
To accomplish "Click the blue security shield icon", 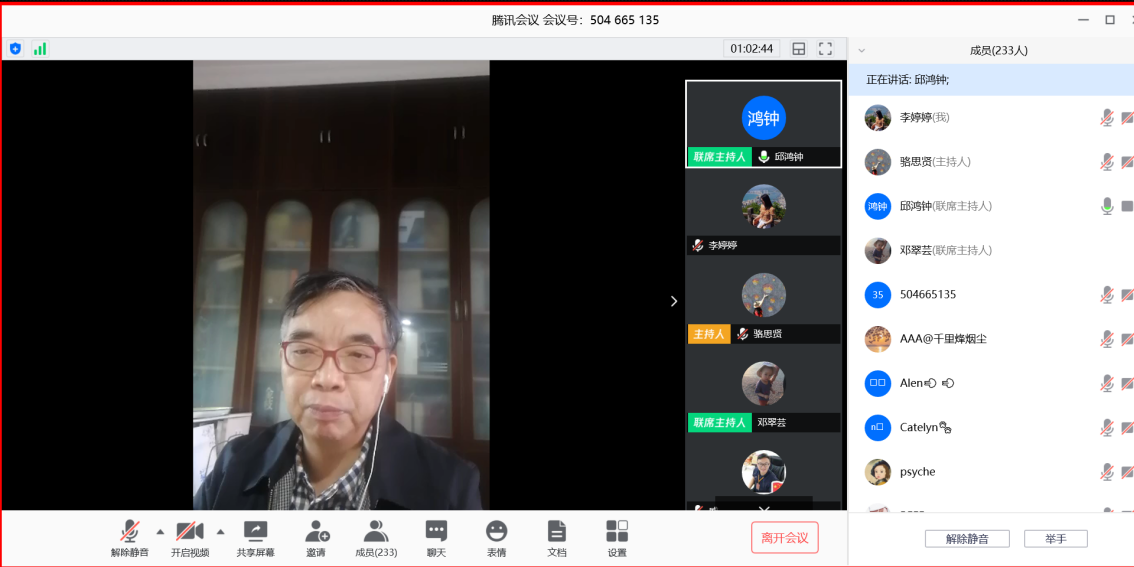I will click(x=15, y=49).
